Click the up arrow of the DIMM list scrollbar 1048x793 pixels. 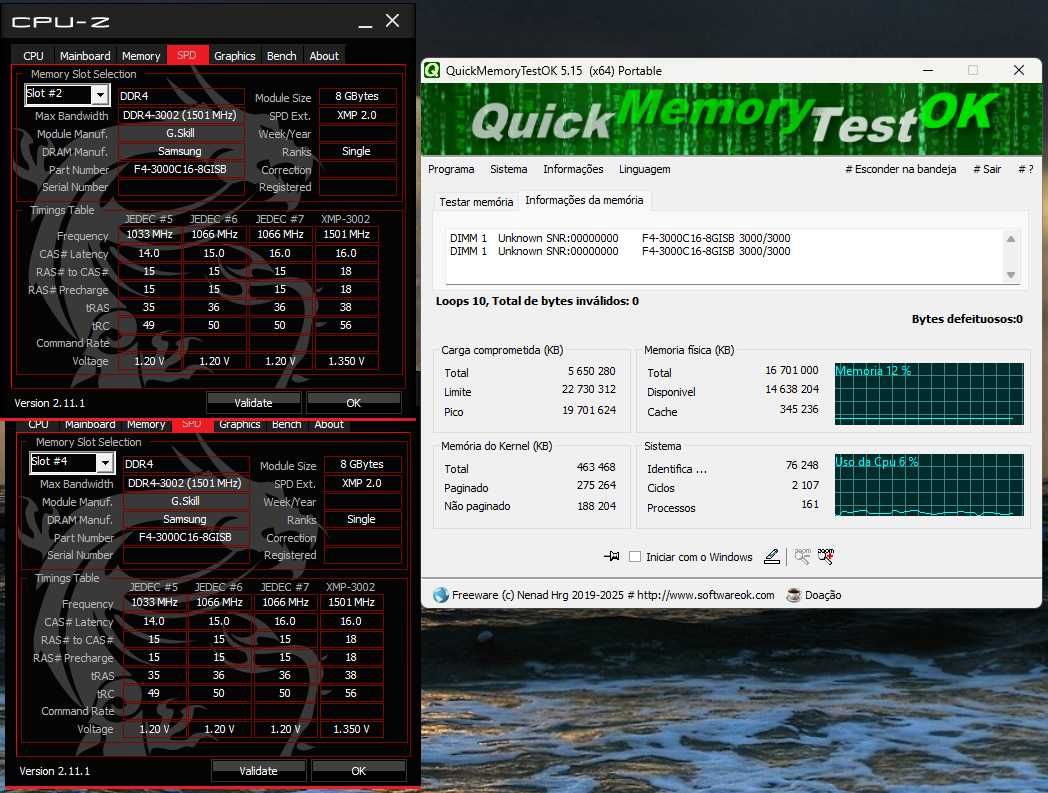1011,239
